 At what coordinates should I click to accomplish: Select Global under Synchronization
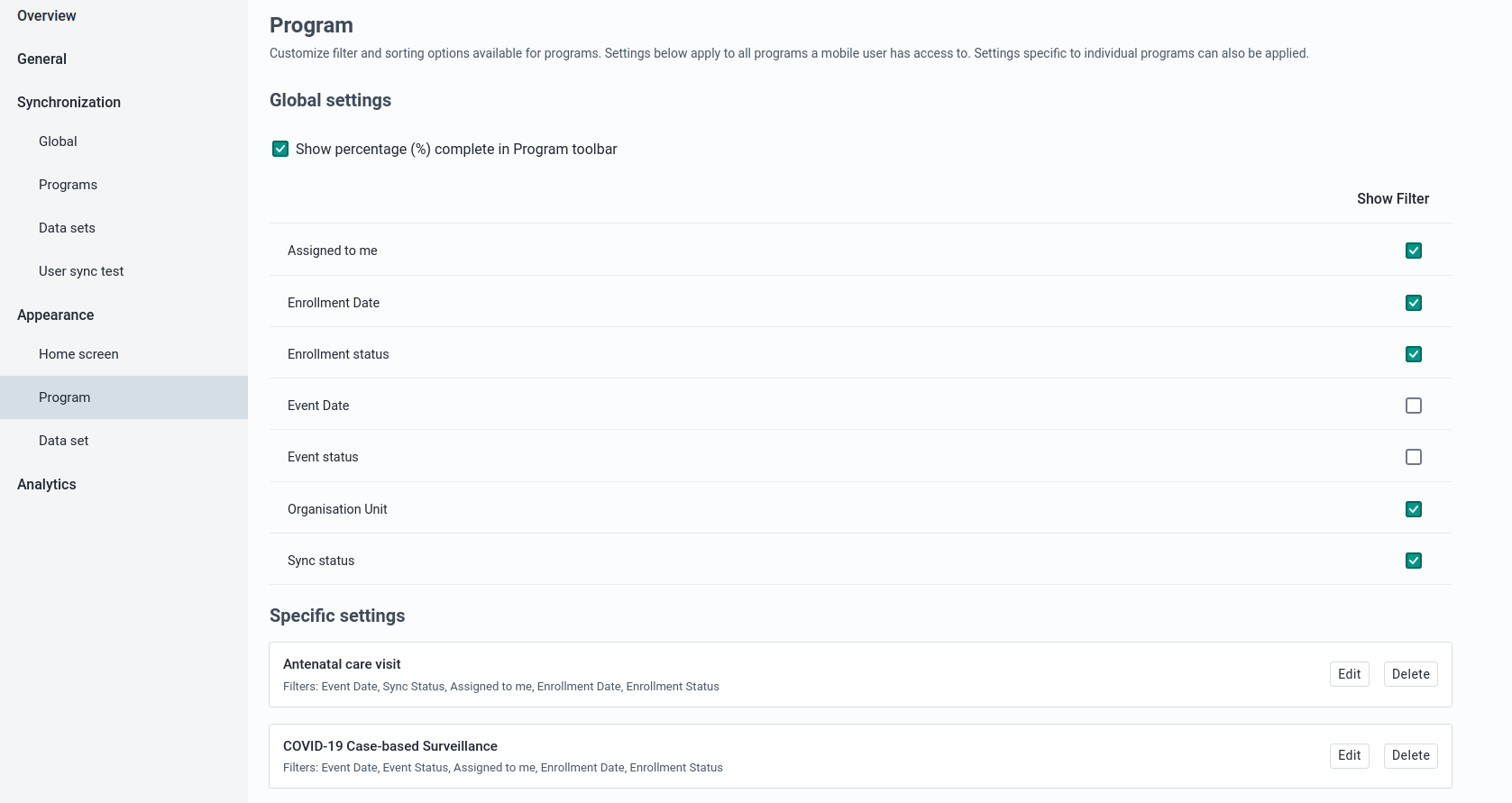(58, 141)
